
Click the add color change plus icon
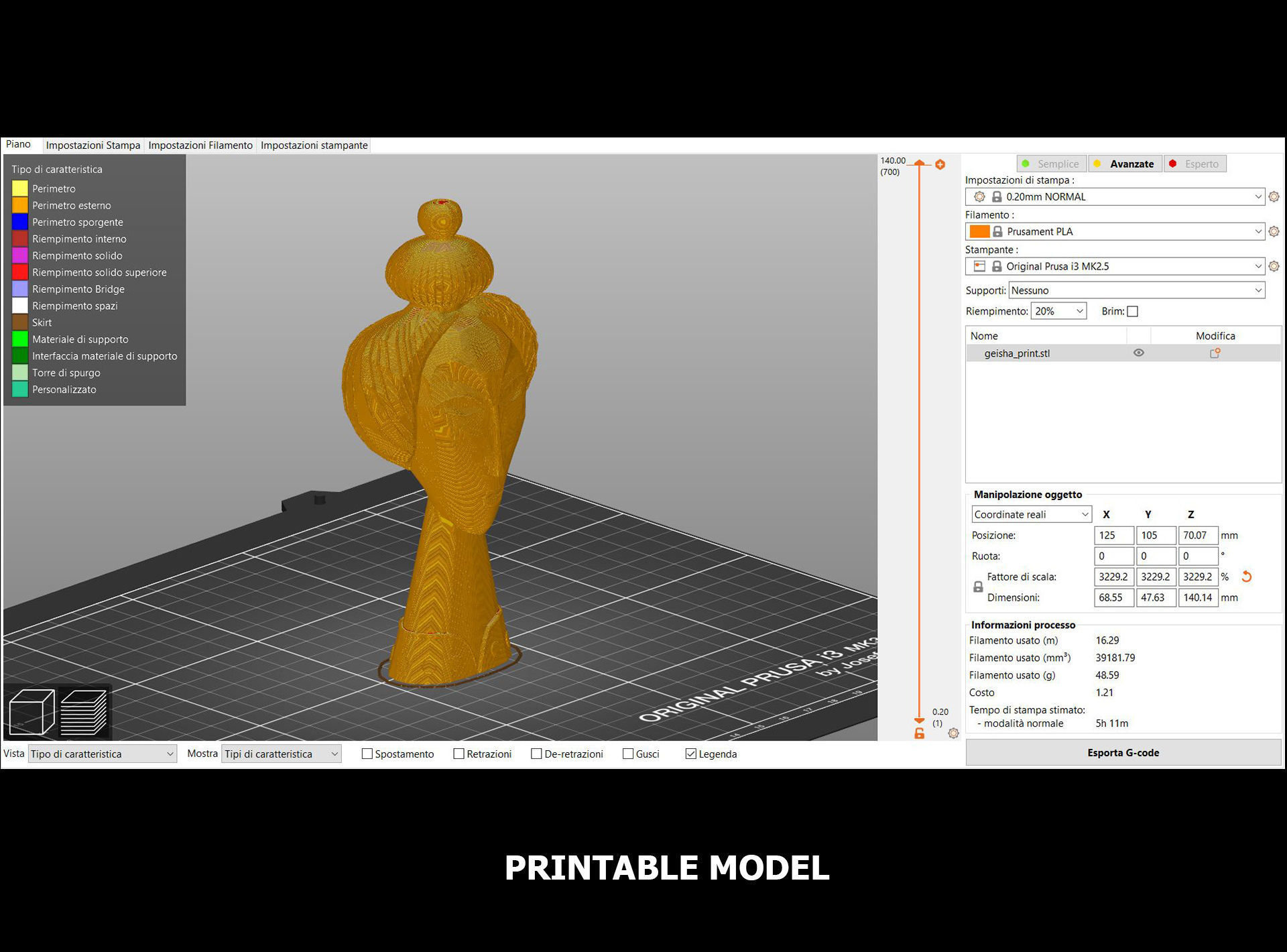coord(940,164)
